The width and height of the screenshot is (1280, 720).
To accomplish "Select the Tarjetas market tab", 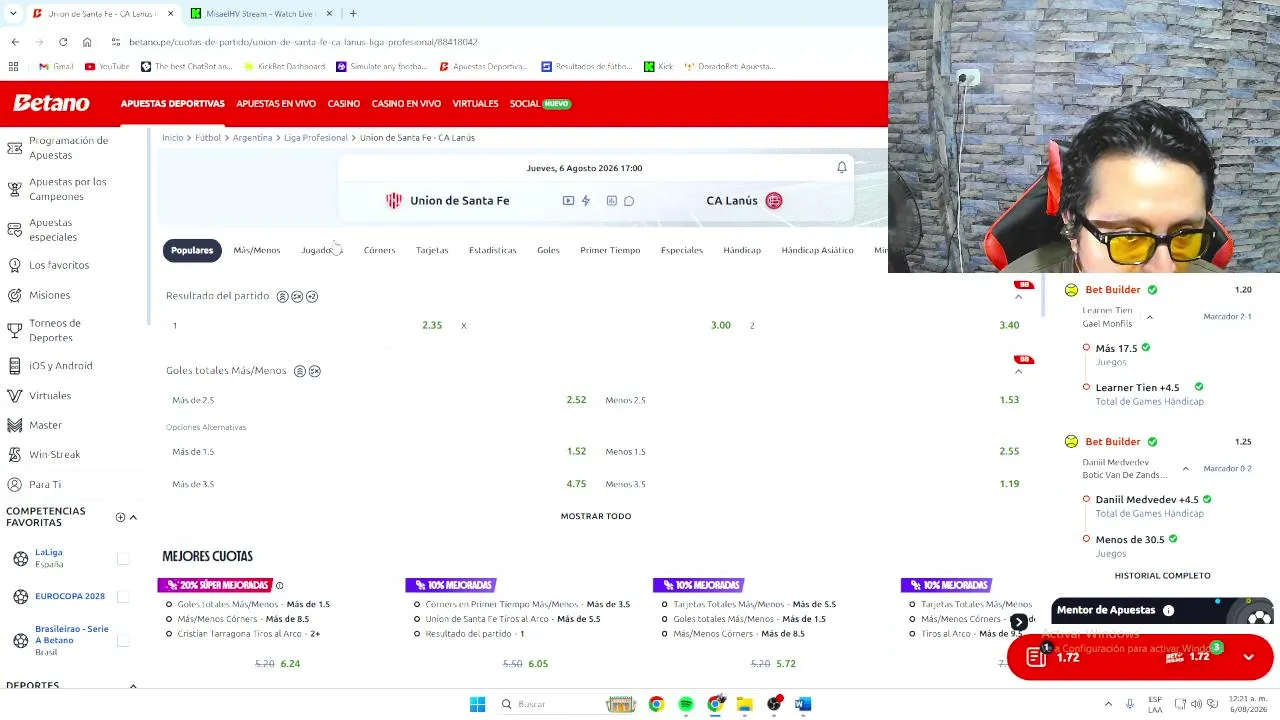I will click(x=432, y=250).
